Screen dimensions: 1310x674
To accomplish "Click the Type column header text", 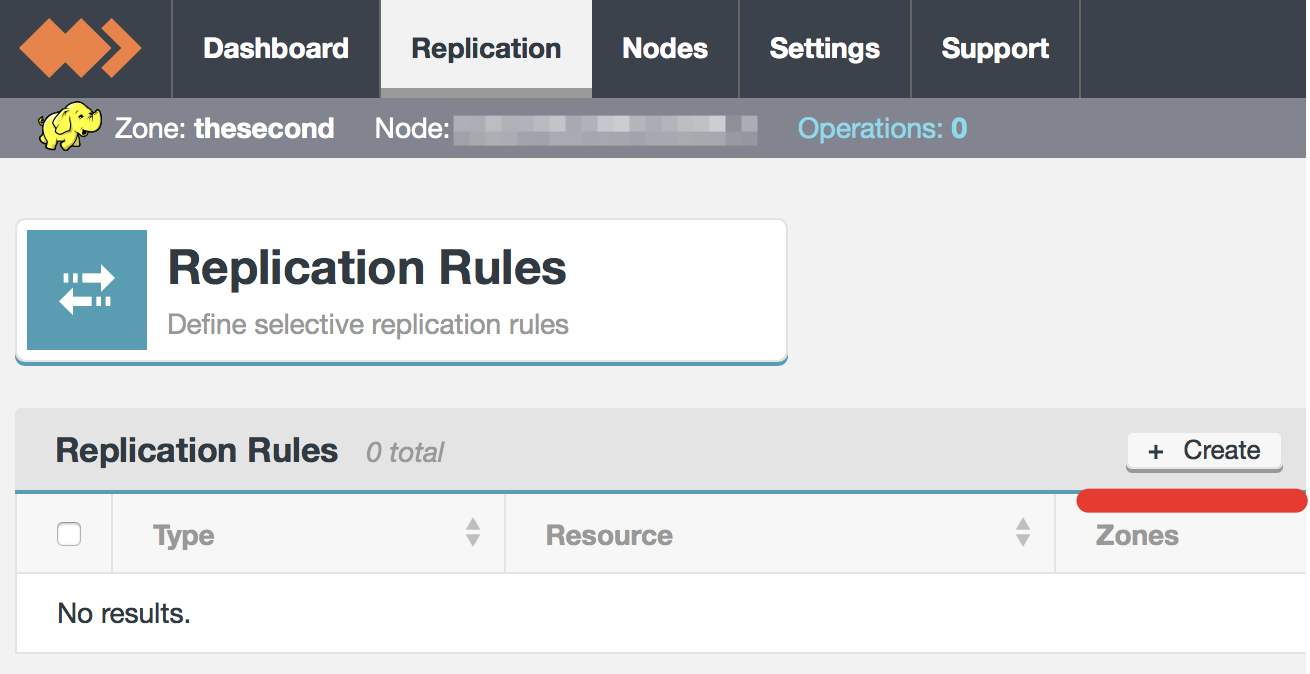I will [184, 536].
